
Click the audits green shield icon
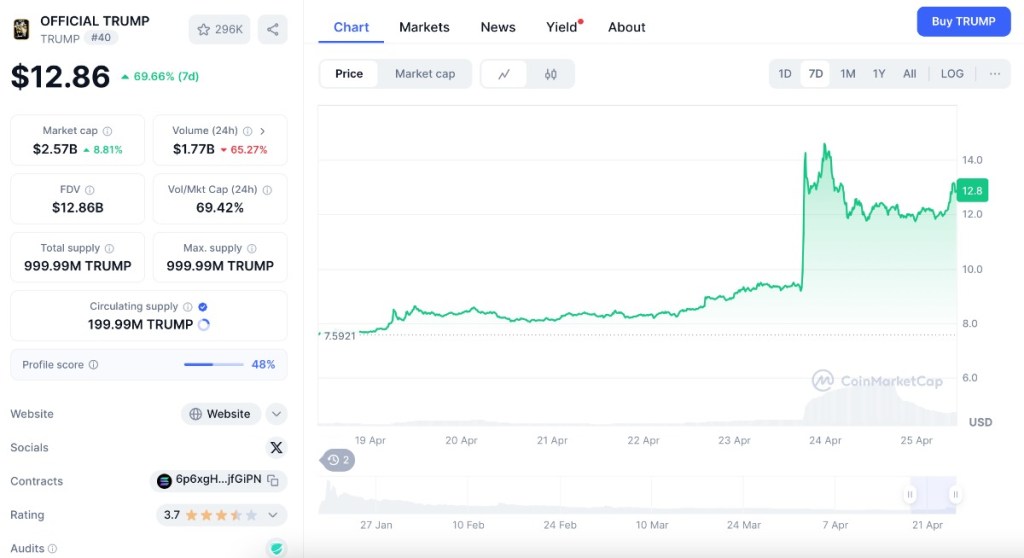[x=276, y=548]
